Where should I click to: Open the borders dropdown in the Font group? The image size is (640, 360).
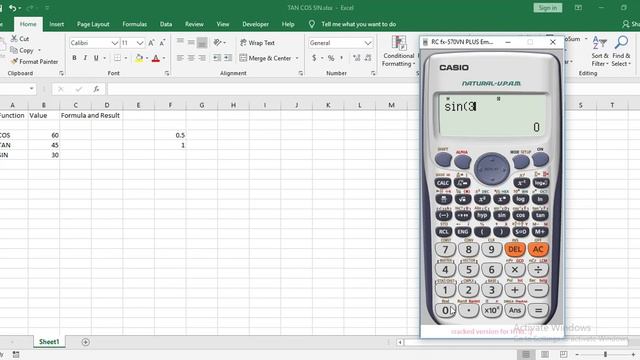tap(125, 58)
